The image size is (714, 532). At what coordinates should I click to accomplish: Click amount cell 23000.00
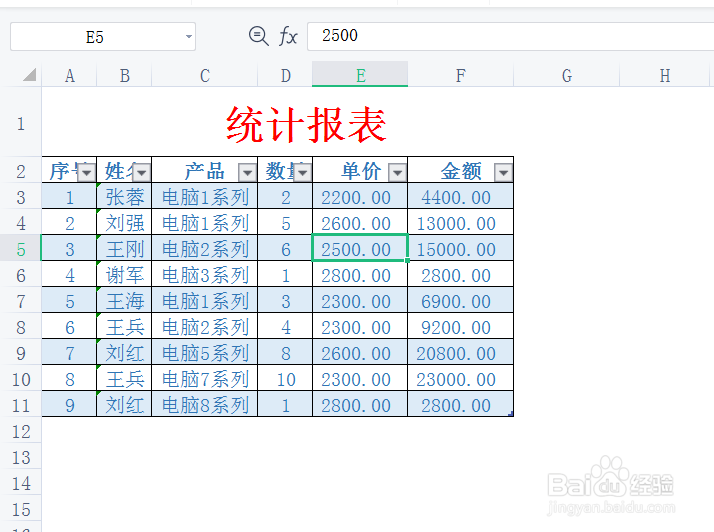tap(460, 379)
